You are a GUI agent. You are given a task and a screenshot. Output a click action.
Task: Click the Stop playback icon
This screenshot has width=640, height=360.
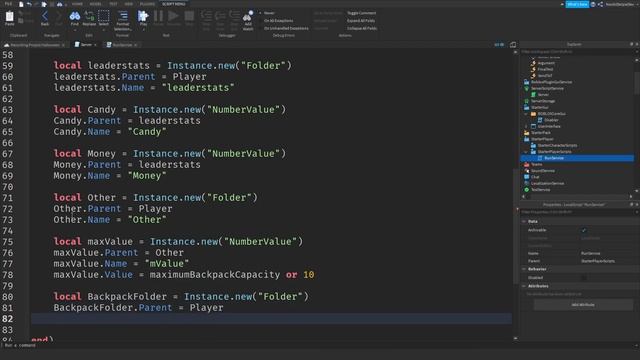(189, 16)
